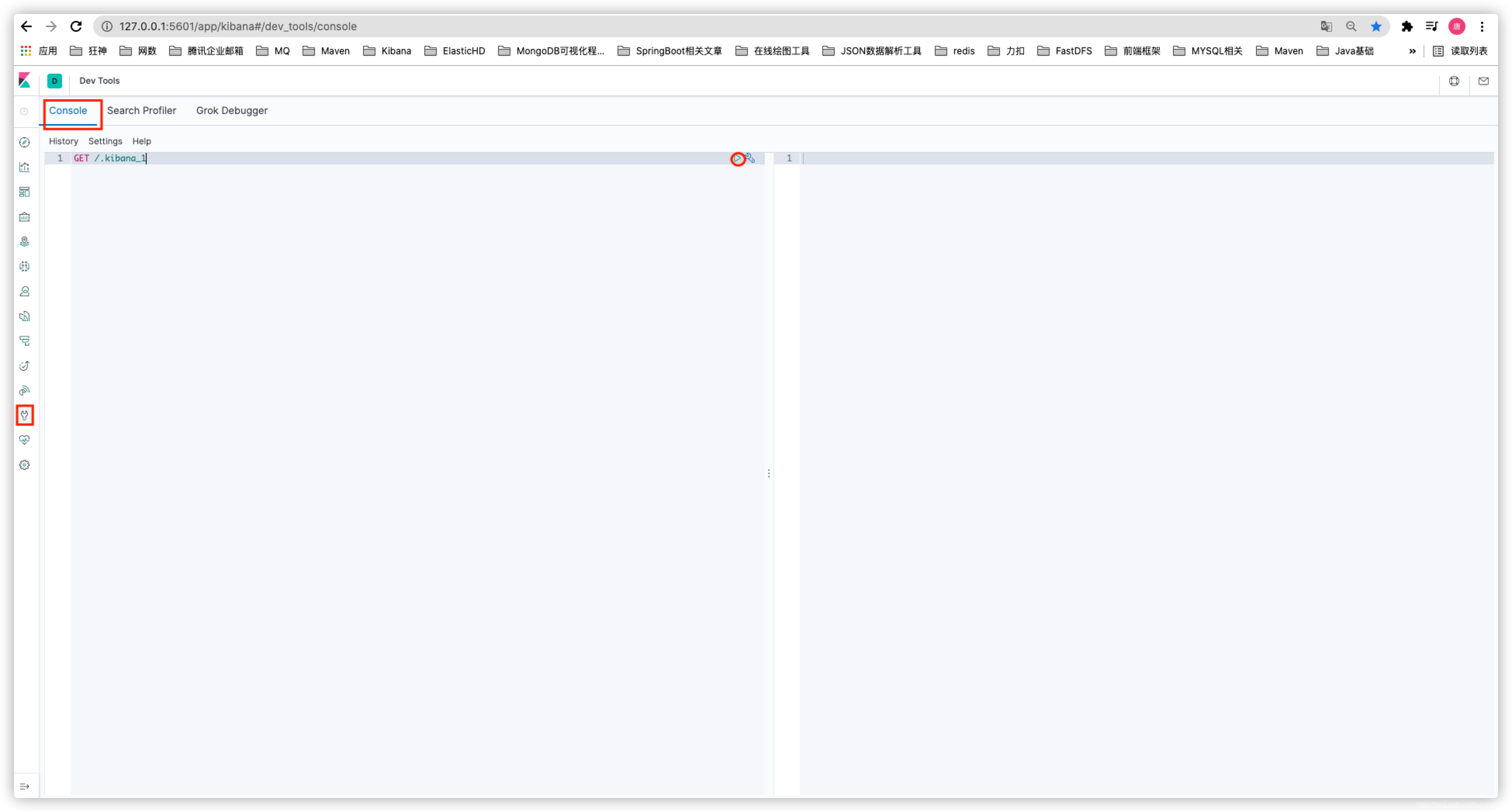Open Chrome profile avatar
Viewport: 1512px width, 812px height.
point(1457,26)
